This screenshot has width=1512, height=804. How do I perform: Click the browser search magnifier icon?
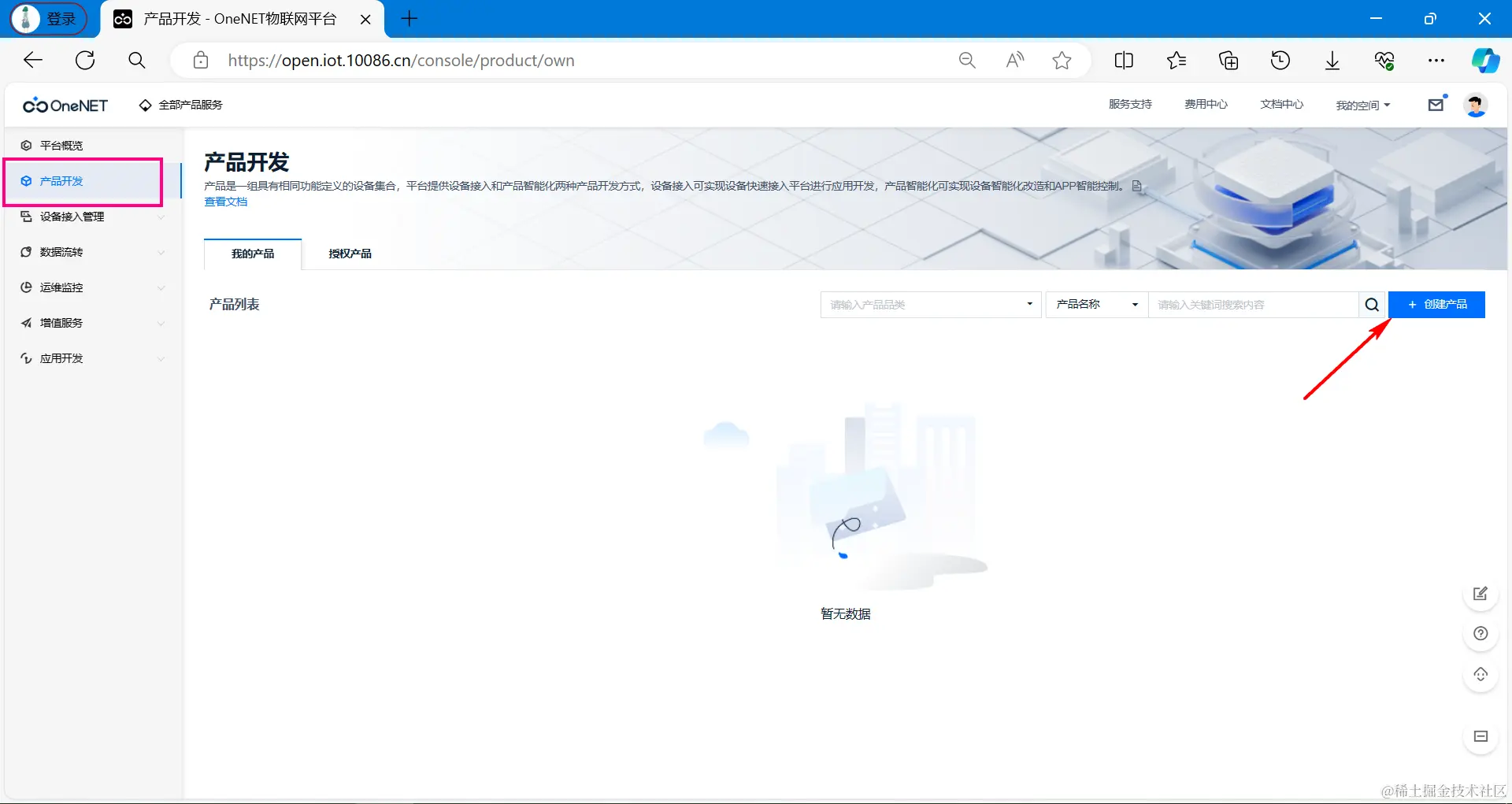point(136,60)
